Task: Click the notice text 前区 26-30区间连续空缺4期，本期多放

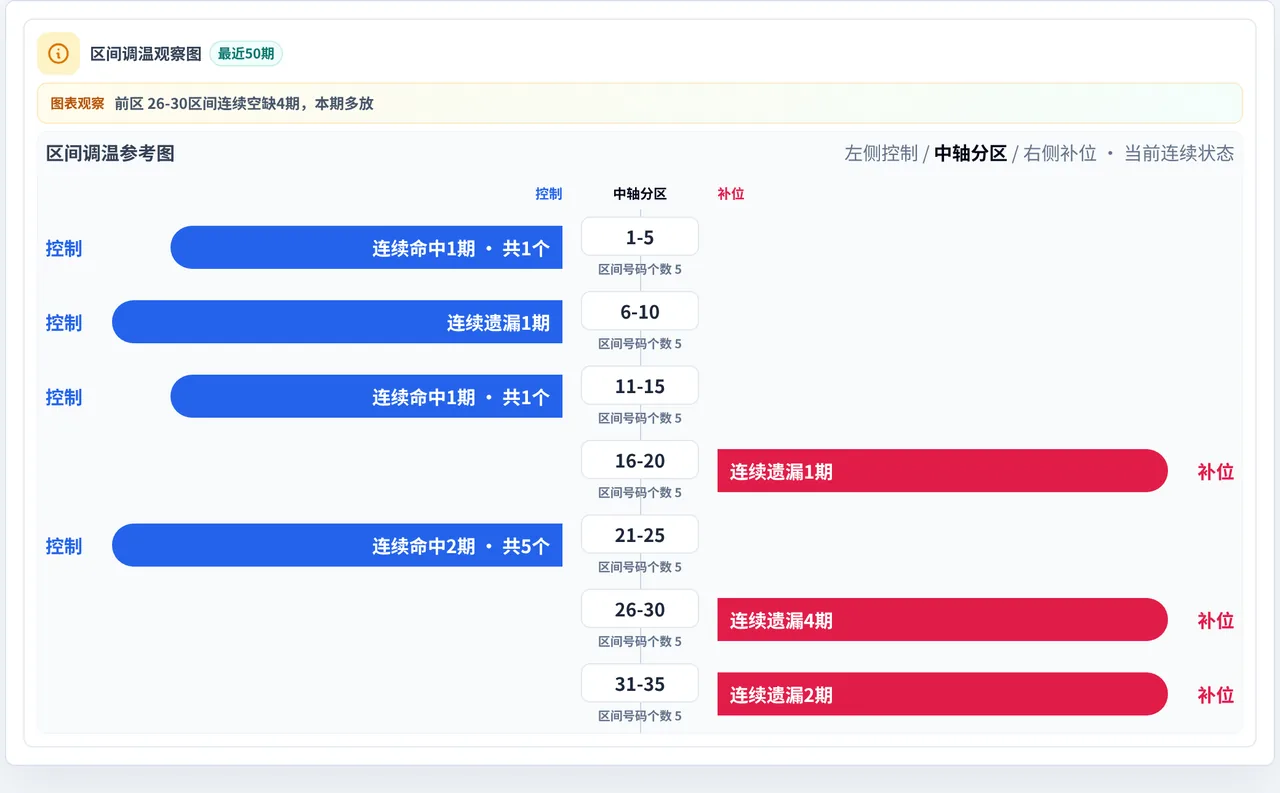Action: point(244,103)
